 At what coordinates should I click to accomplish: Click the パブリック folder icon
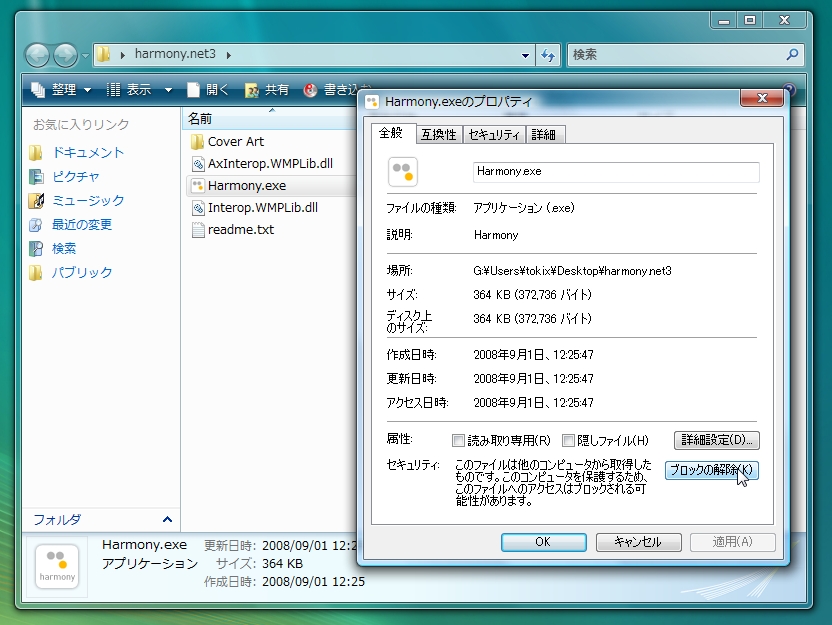(36, 273)
